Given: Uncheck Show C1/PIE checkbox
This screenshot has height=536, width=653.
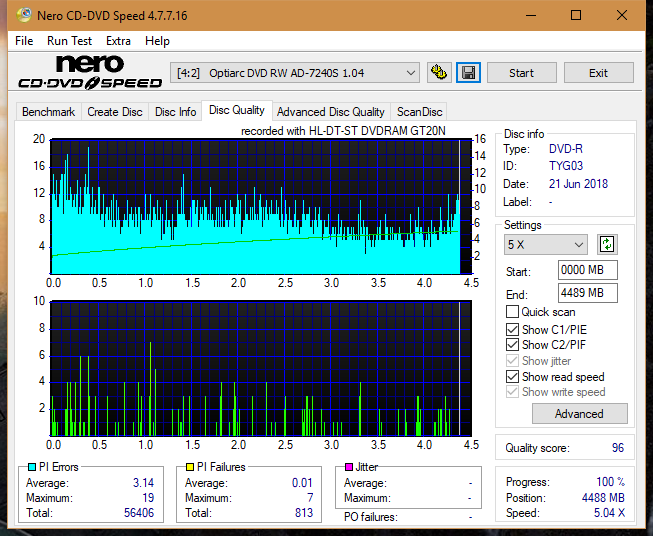Looking at the screenshot, I should point(512,329).
